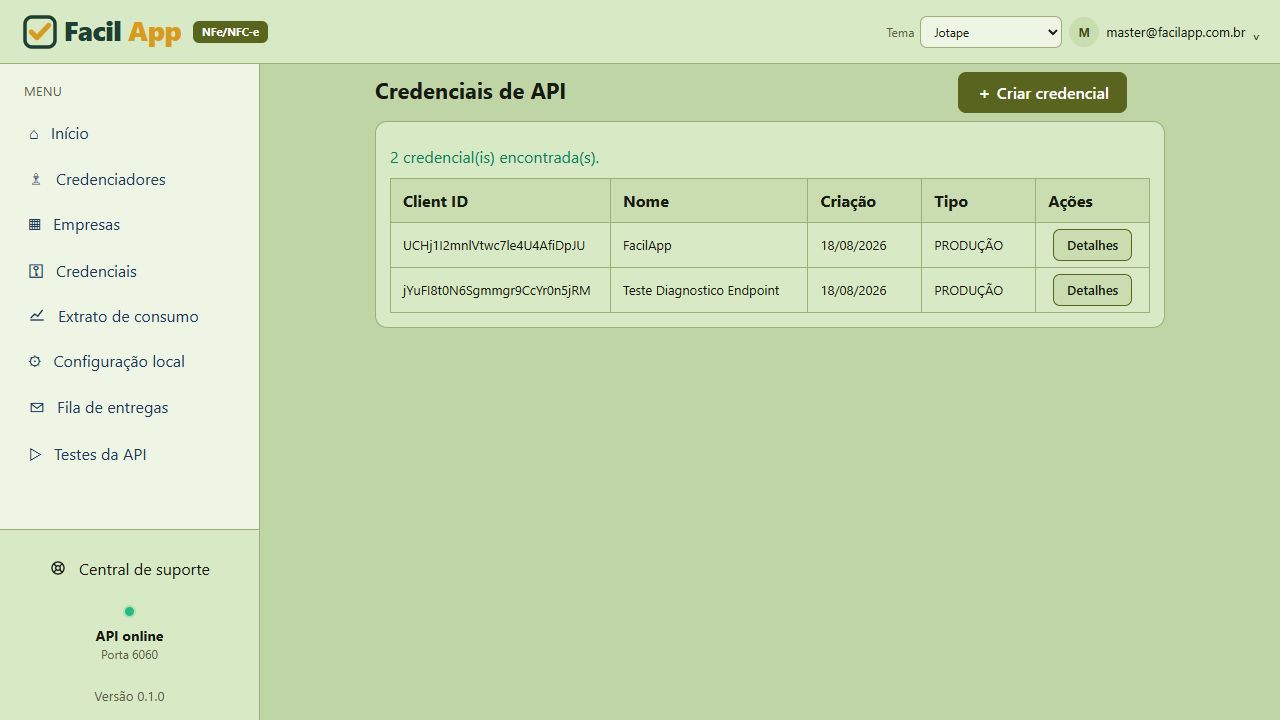Image resolution: width=1280 pixels, height=720 pixels.
Task: Click the 2 credencial(is) encontrada(s) message
Action: pos(494,158)
